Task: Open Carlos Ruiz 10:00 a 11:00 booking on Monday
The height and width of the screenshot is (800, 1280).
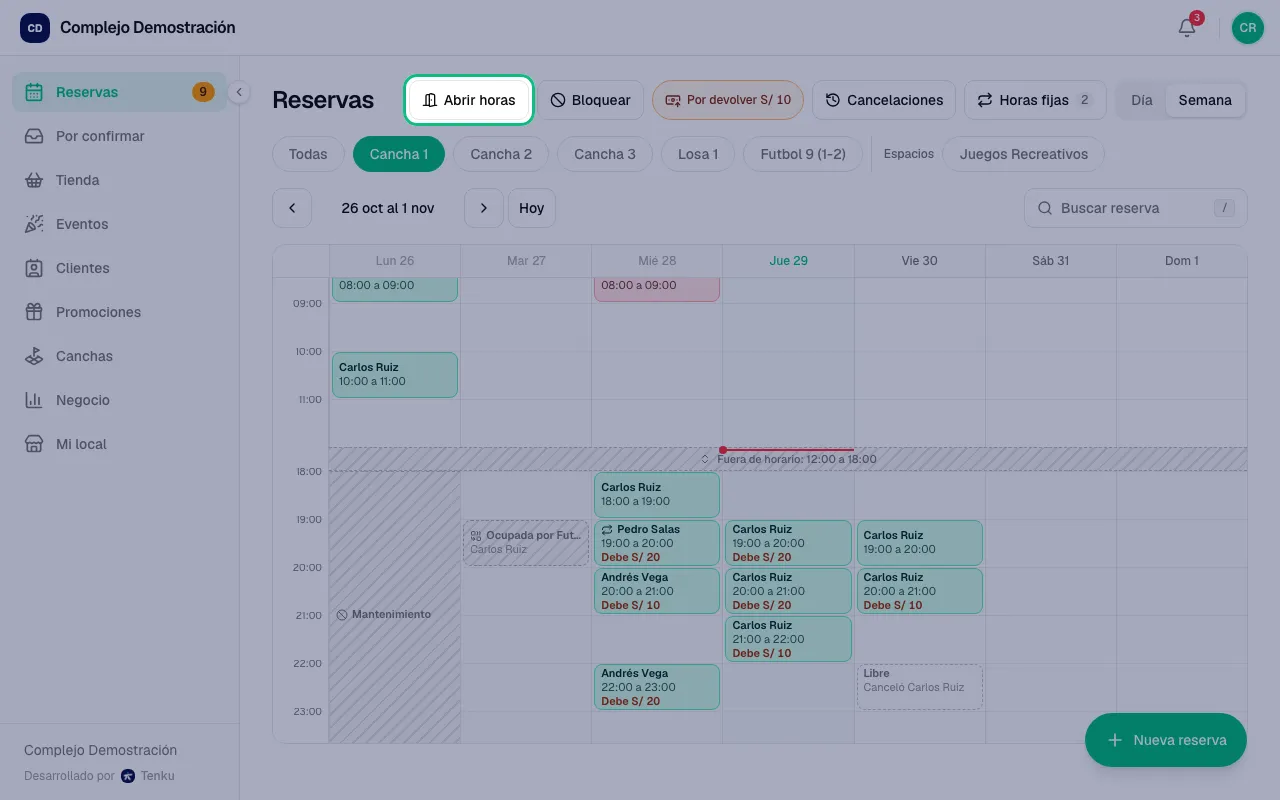Action: coord(395,374)
